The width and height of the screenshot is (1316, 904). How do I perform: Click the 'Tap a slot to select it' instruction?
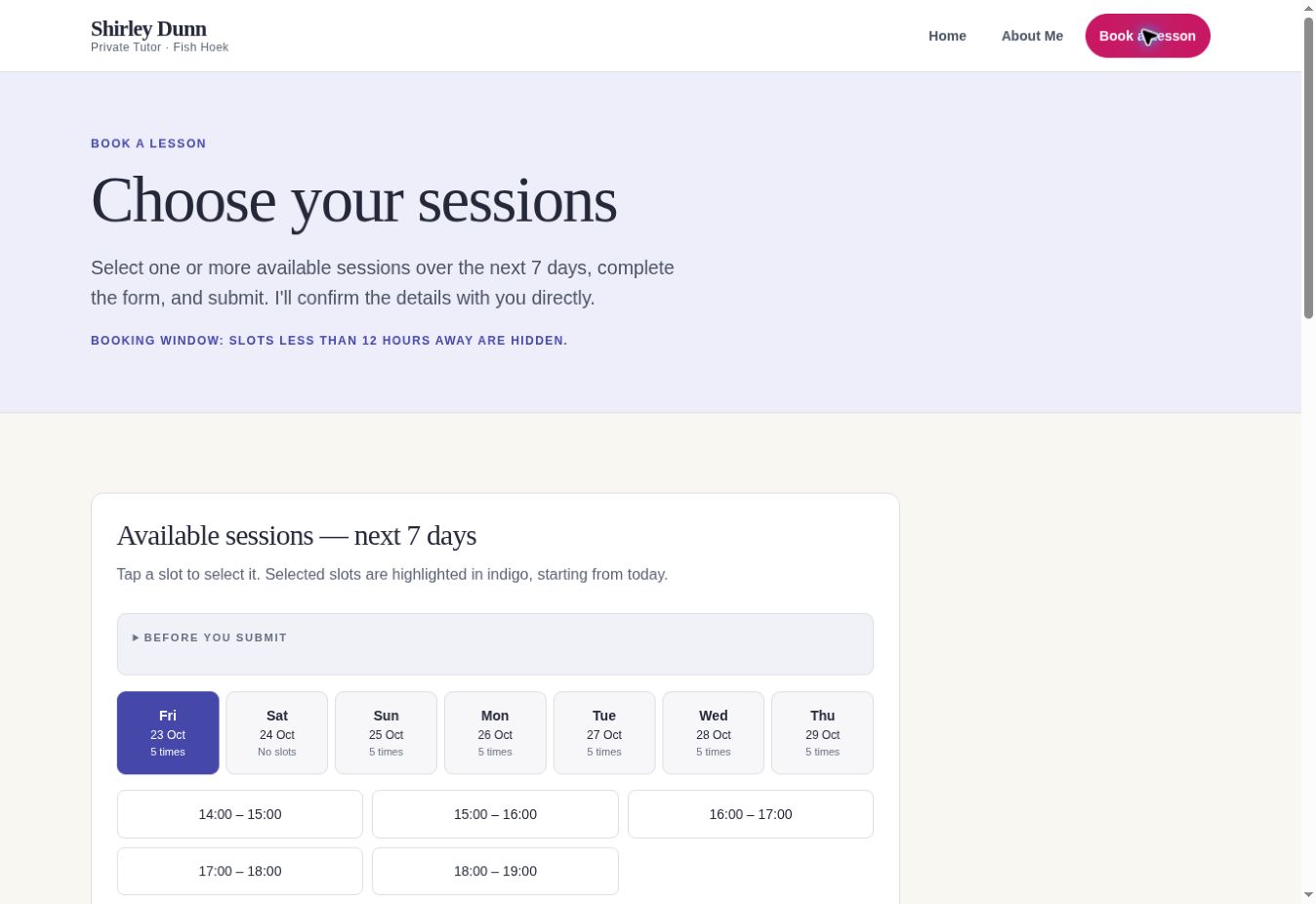click(x=392, y=574)
